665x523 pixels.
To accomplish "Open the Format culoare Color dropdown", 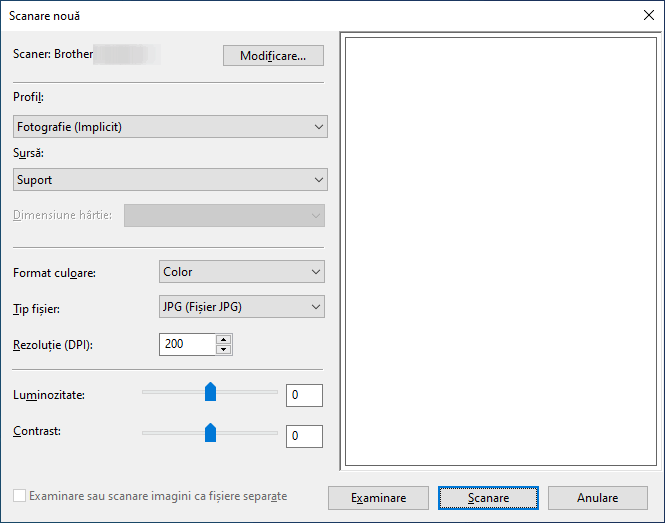I will point(242,271).
